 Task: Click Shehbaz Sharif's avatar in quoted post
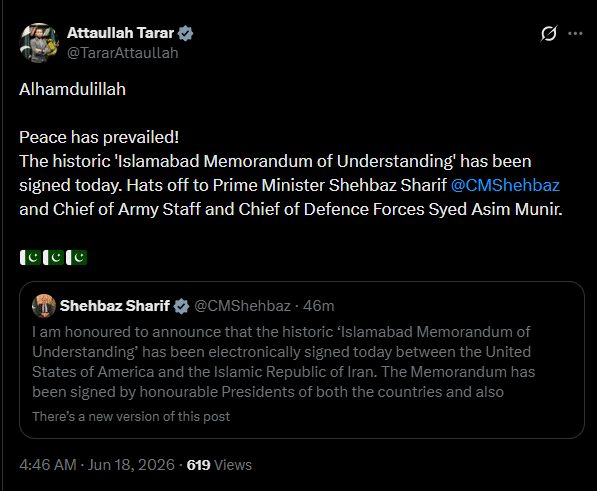tap(44, 306)
